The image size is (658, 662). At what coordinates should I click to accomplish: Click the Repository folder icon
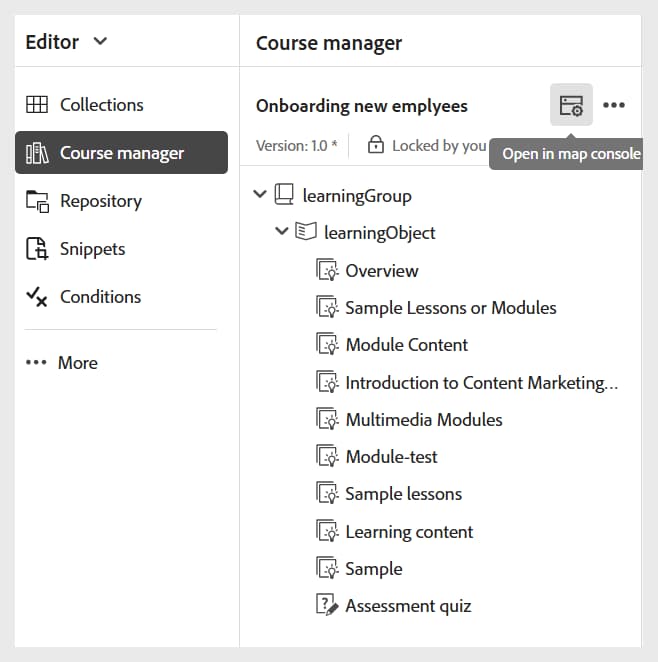[37, 201]
